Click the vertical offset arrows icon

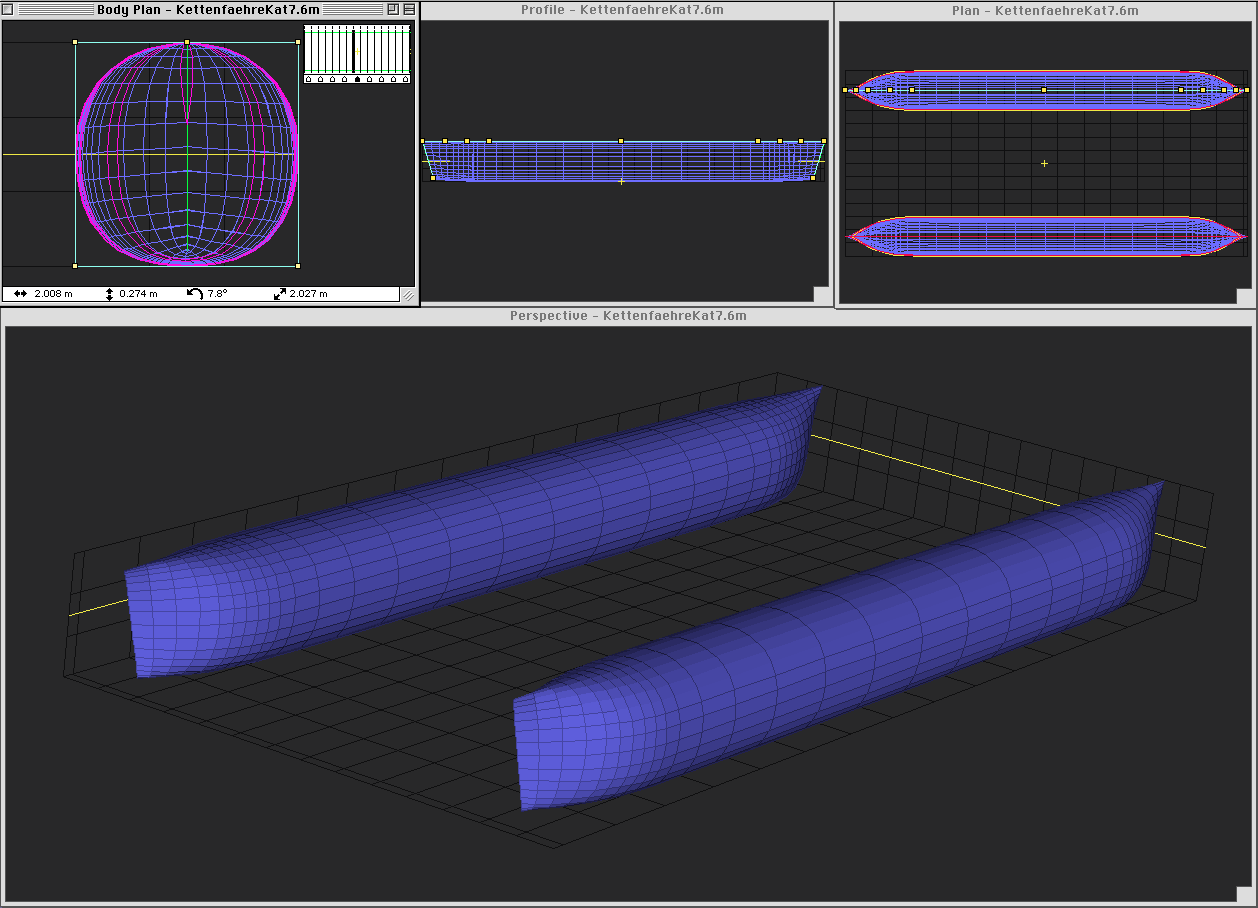(109, 294)
